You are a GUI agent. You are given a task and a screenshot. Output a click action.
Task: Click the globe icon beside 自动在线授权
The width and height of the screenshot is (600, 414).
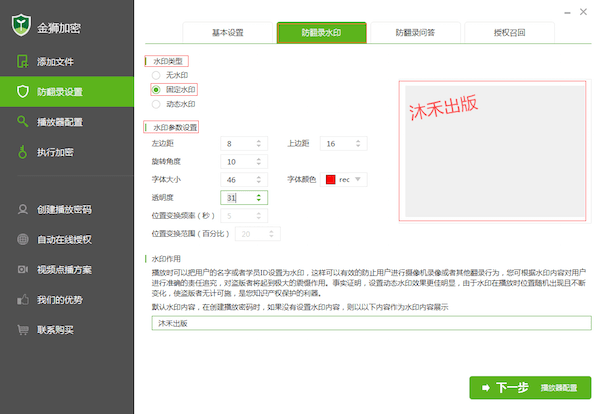point(23,239)
